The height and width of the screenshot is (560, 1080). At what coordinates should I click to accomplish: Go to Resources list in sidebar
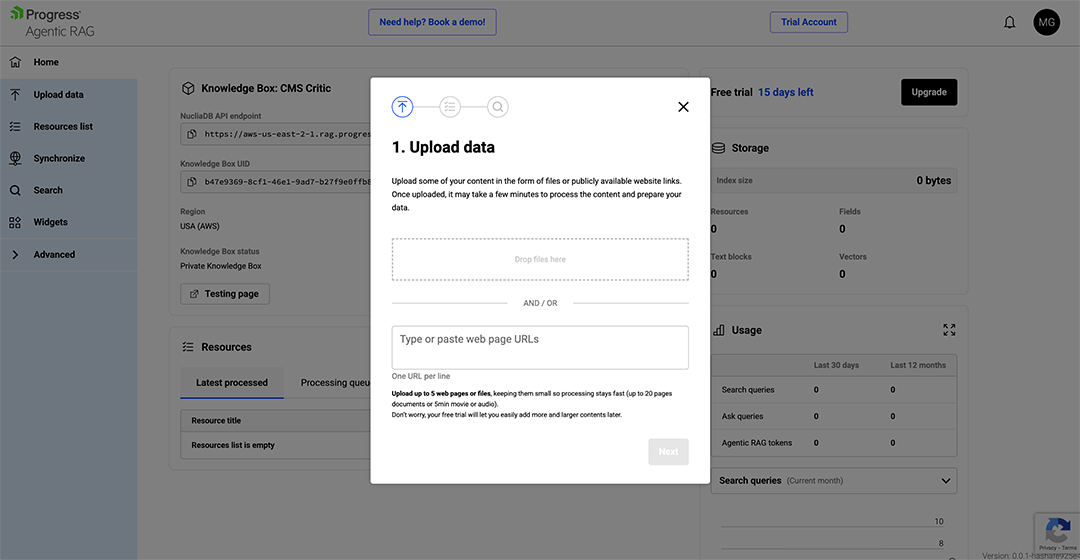pos(63,127)
